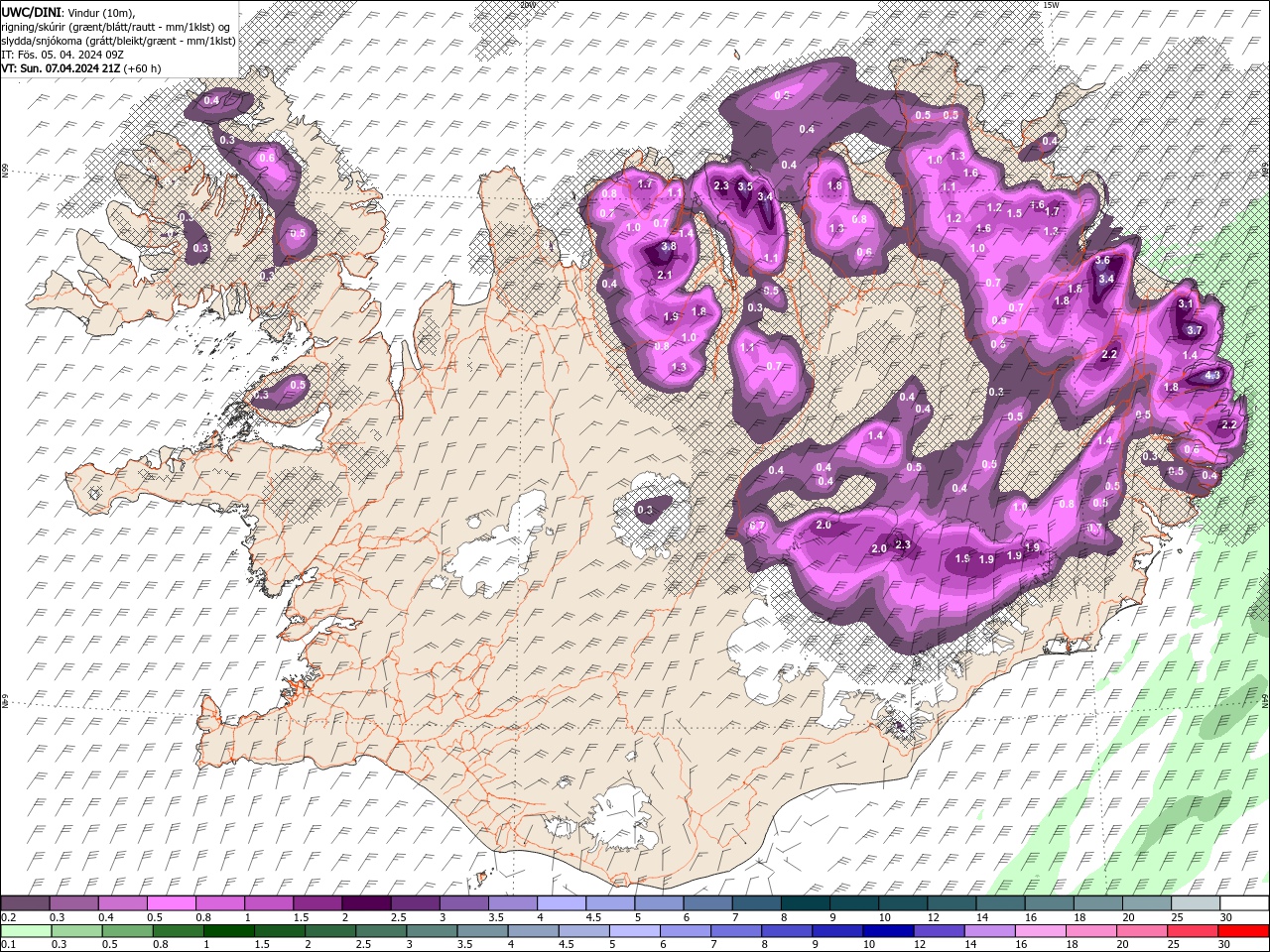
Task: Pick the darkest purple snow swatch between 2 and 2.5
Action: [366, 903]
